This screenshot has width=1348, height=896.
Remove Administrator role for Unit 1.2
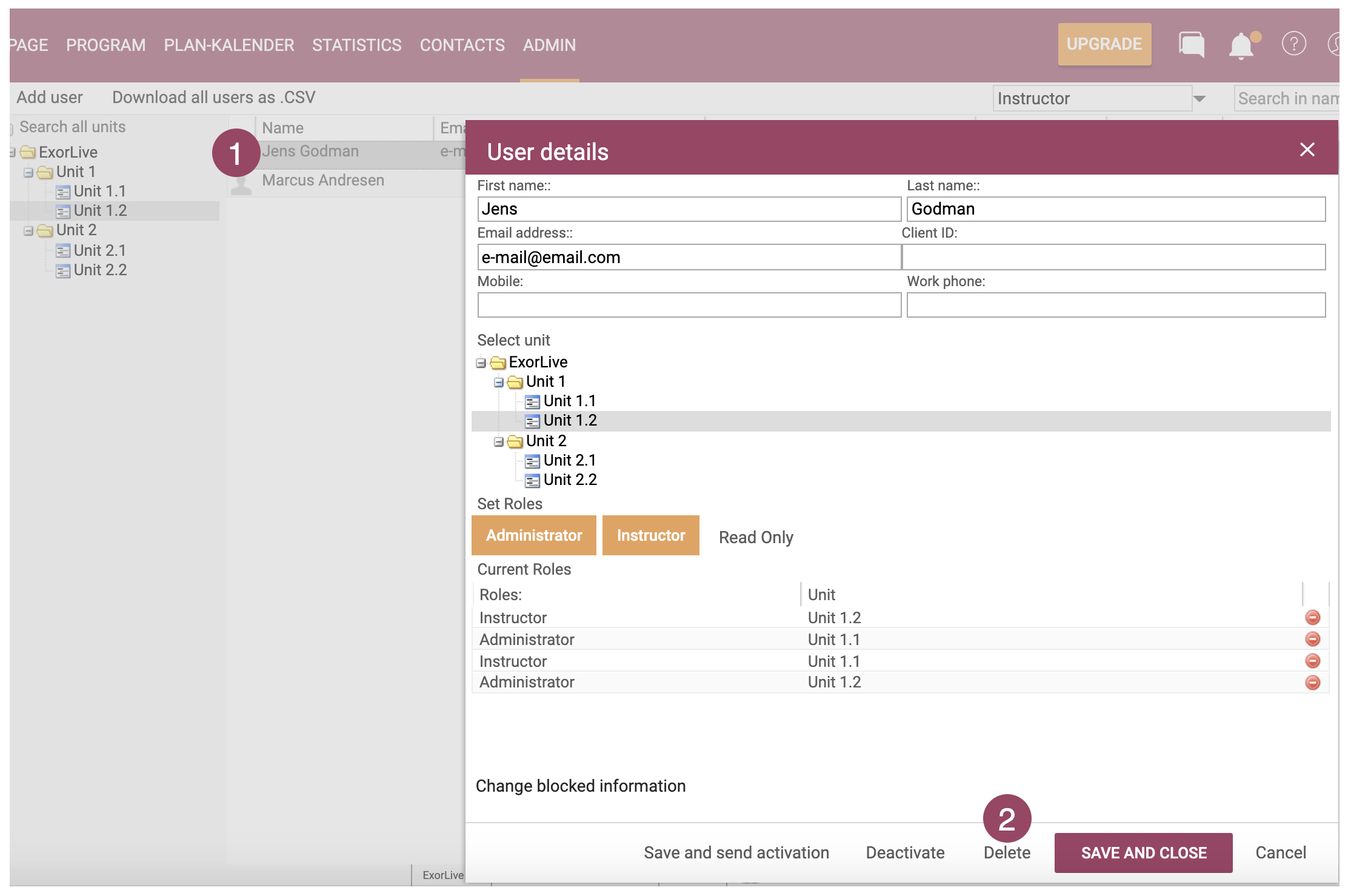click(x=1312, y=683)
